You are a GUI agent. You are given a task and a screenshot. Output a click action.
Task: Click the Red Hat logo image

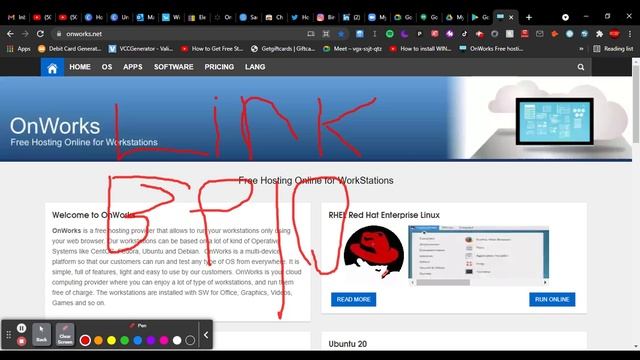[x=374, y=252]
